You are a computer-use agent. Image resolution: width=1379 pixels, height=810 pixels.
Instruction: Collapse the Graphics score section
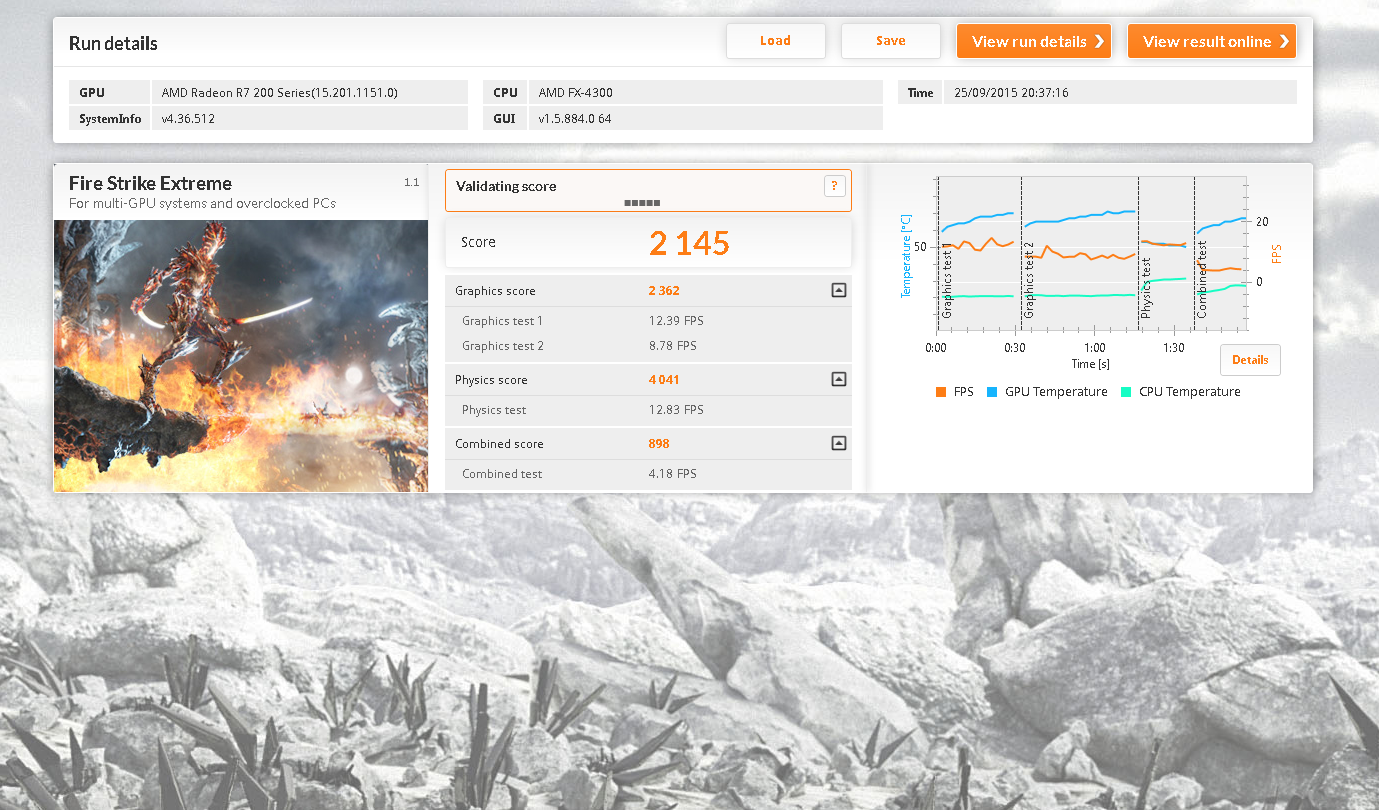tap(839, 290)
